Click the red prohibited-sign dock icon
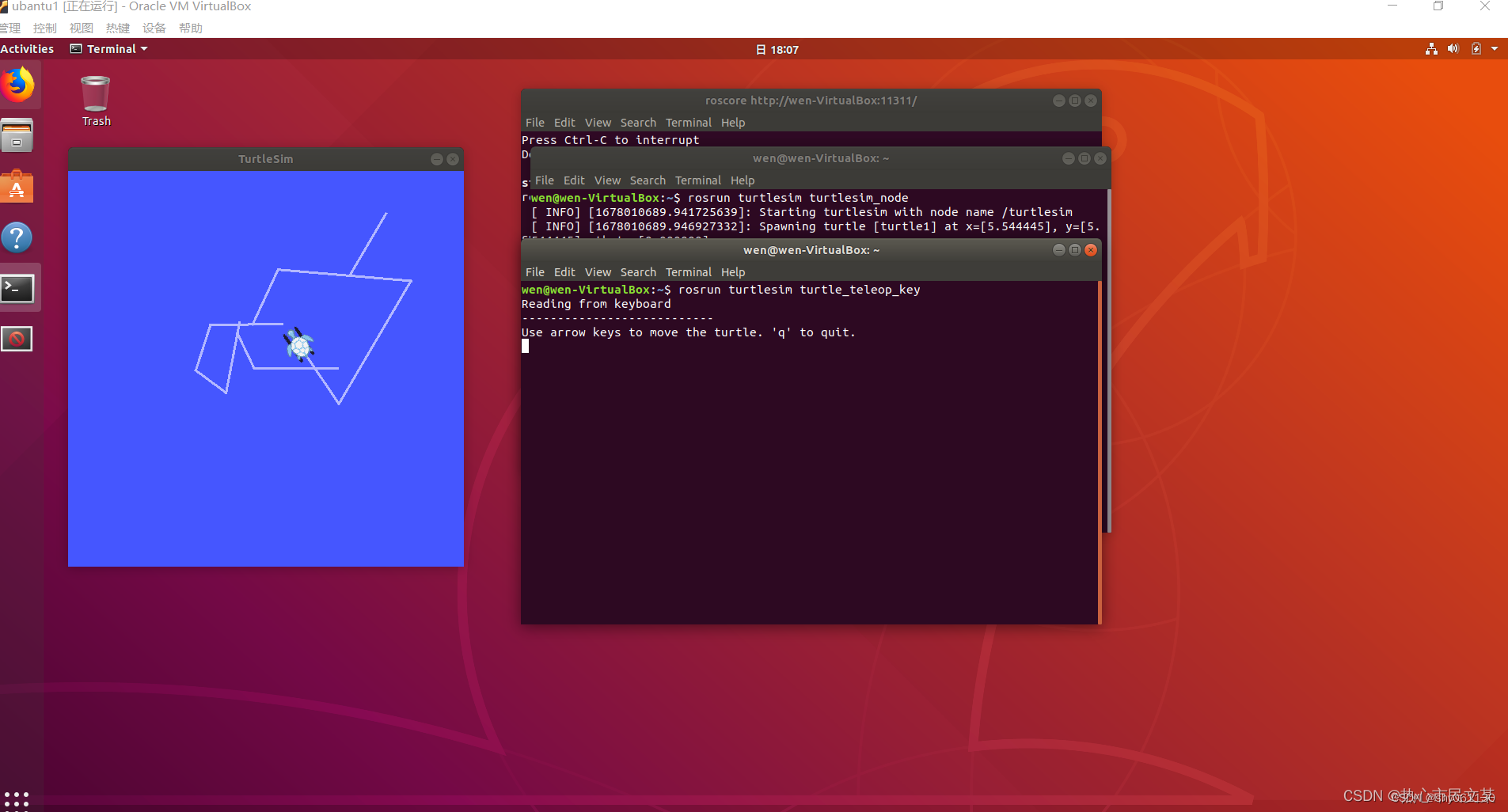Image resolution: width=1508 pixels, height=812 pixels. 17,340
